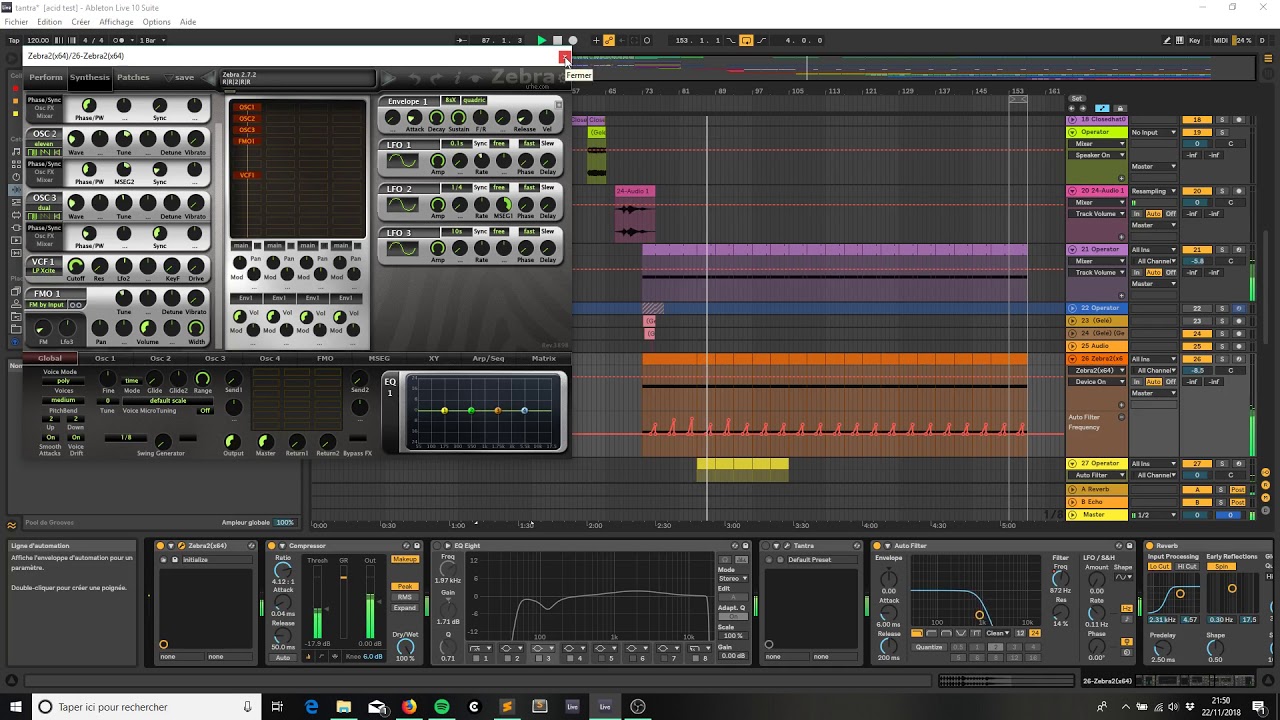
Task: Click the Ableton transport Play button
Action: pyautogui.click(x=542, y=40)
